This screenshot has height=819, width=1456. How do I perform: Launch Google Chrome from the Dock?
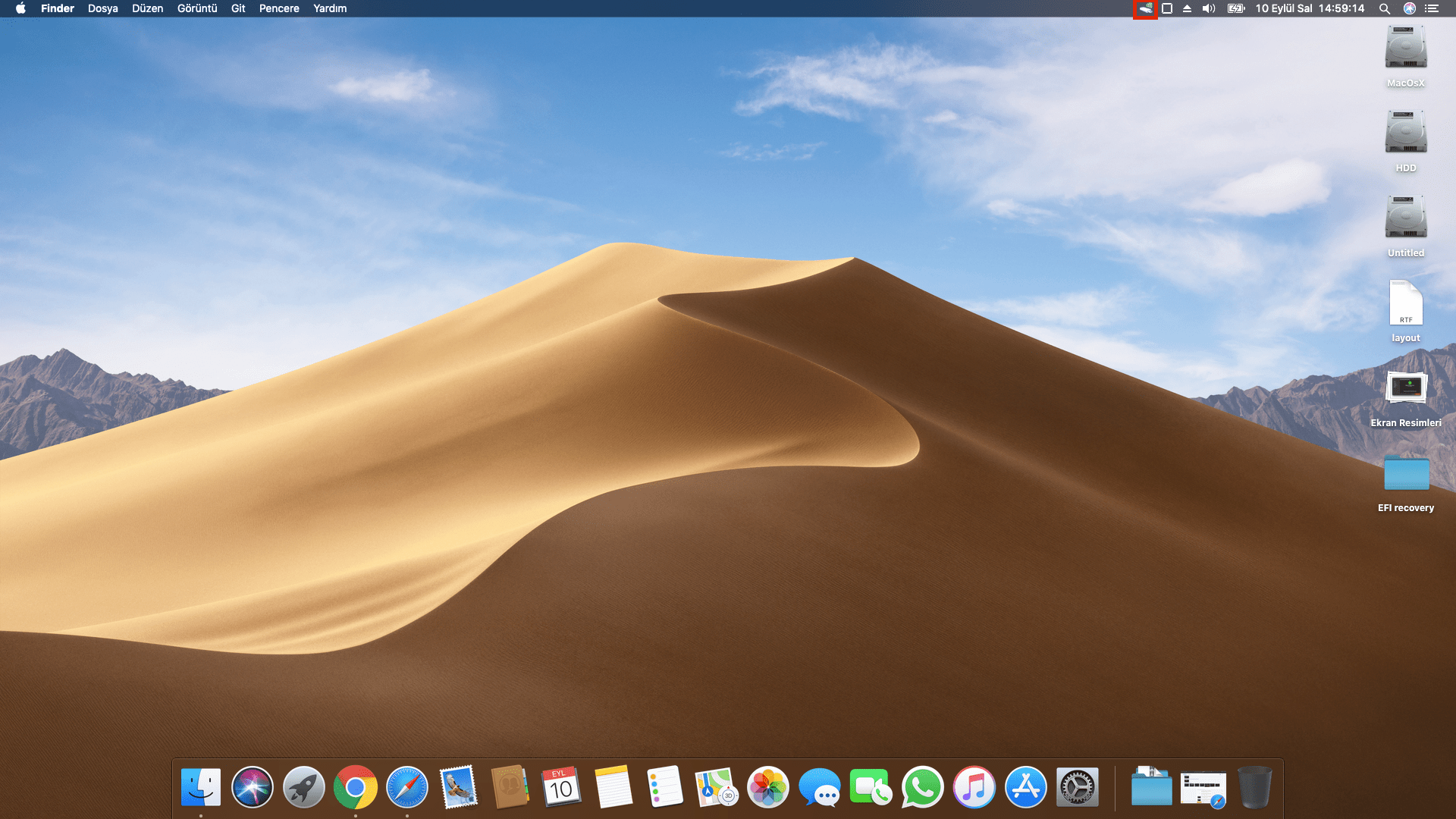355,787
